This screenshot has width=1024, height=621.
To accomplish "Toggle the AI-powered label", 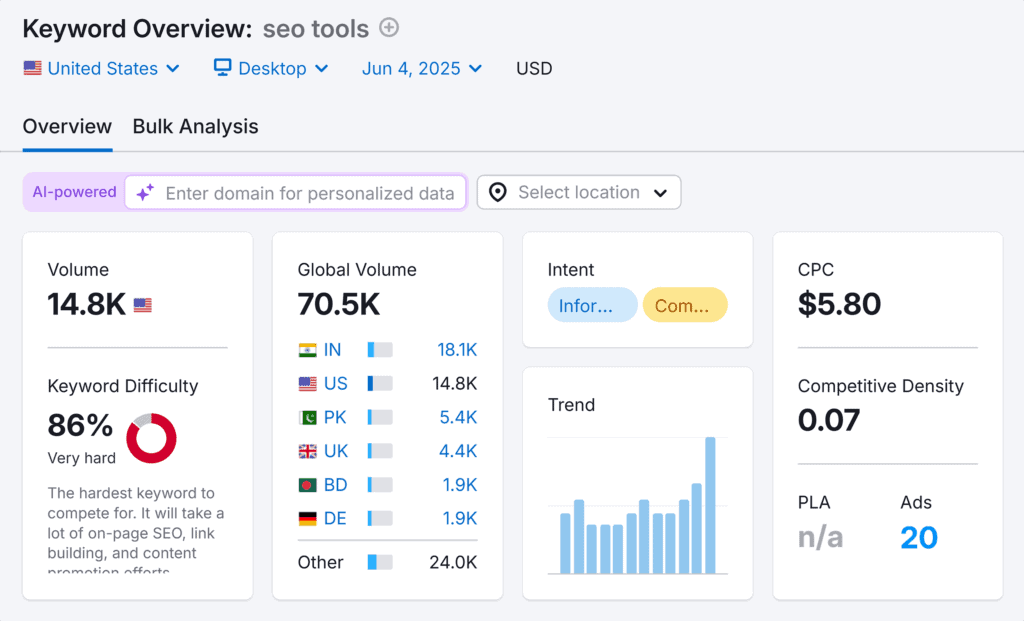I will tap(73, 191).
